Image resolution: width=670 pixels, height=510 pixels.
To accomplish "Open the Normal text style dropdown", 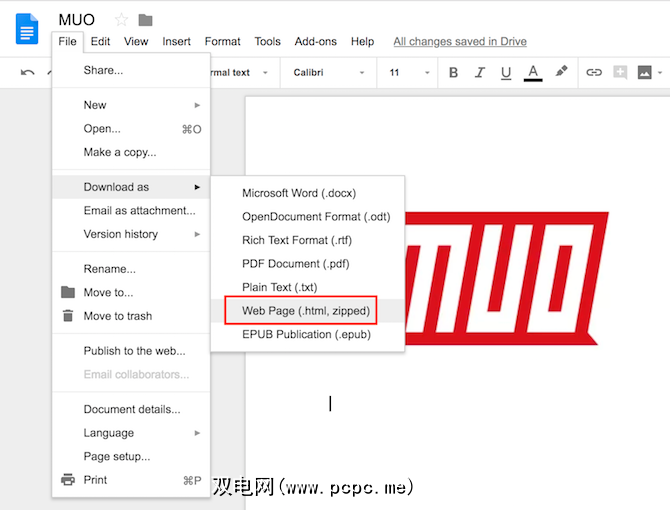I will (241, 73).
